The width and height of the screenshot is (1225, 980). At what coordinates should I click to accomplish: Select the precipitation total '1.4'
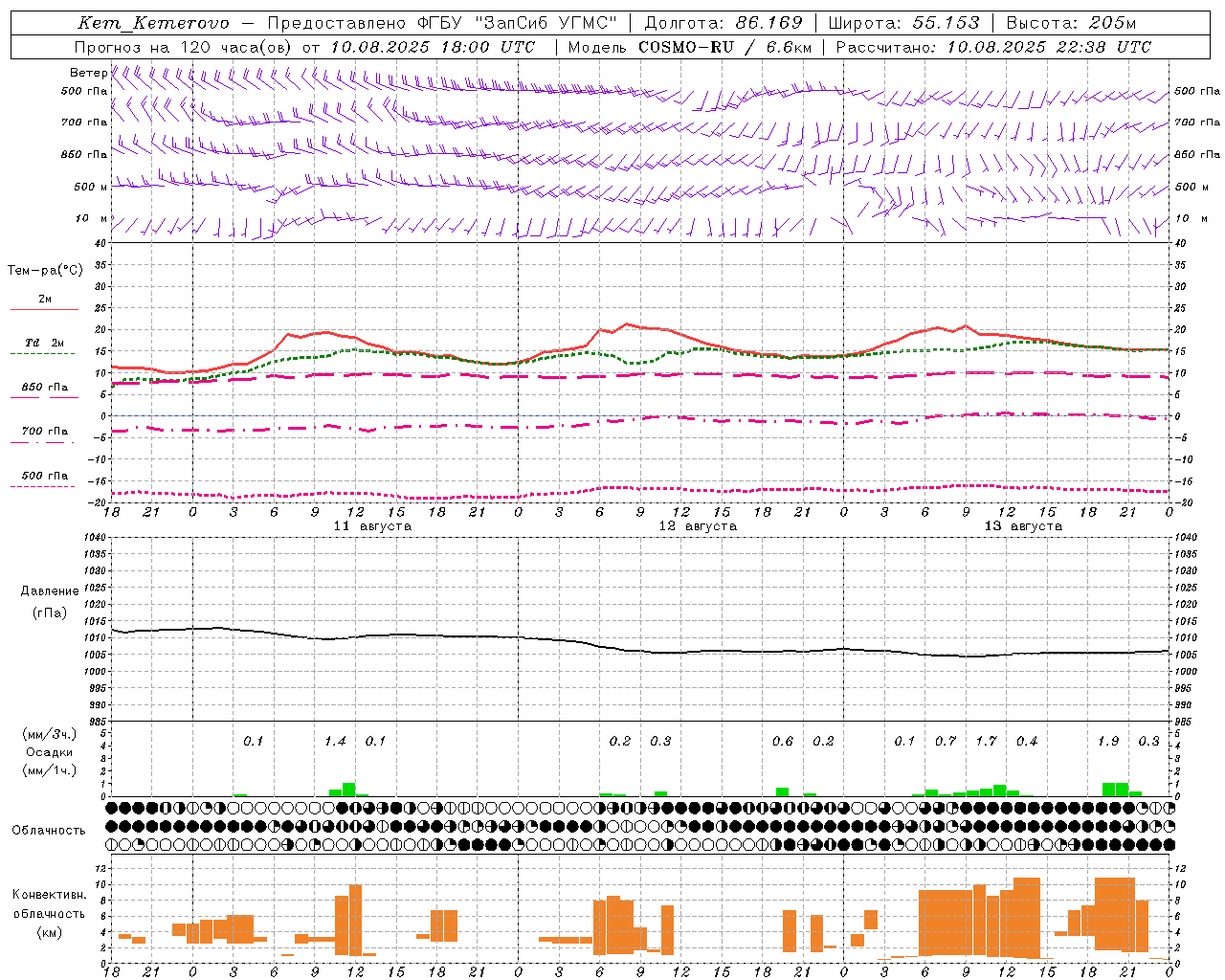335,742
